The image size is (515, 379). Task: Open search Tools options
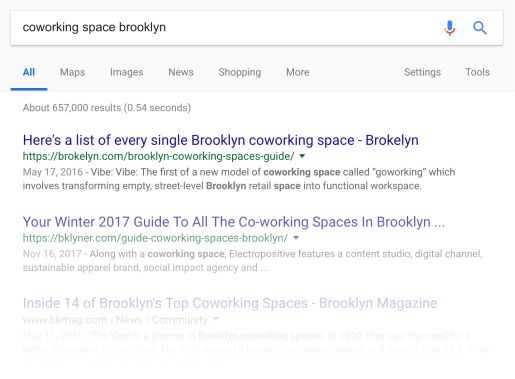coord(477,72)
